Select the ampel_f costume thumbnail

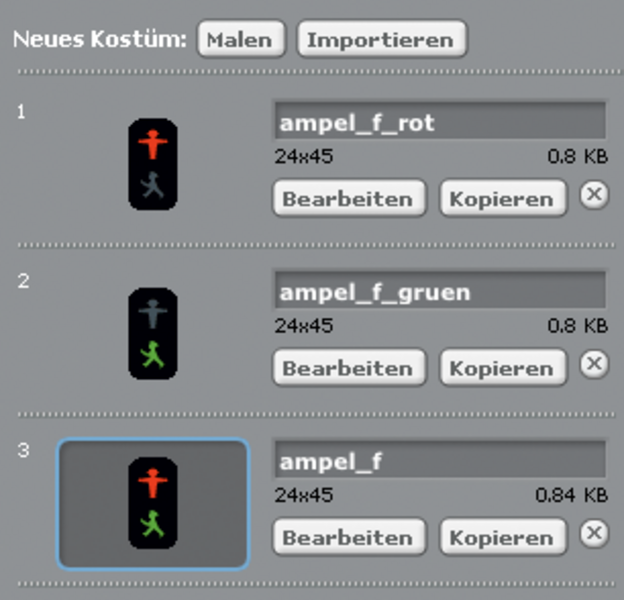152,503
